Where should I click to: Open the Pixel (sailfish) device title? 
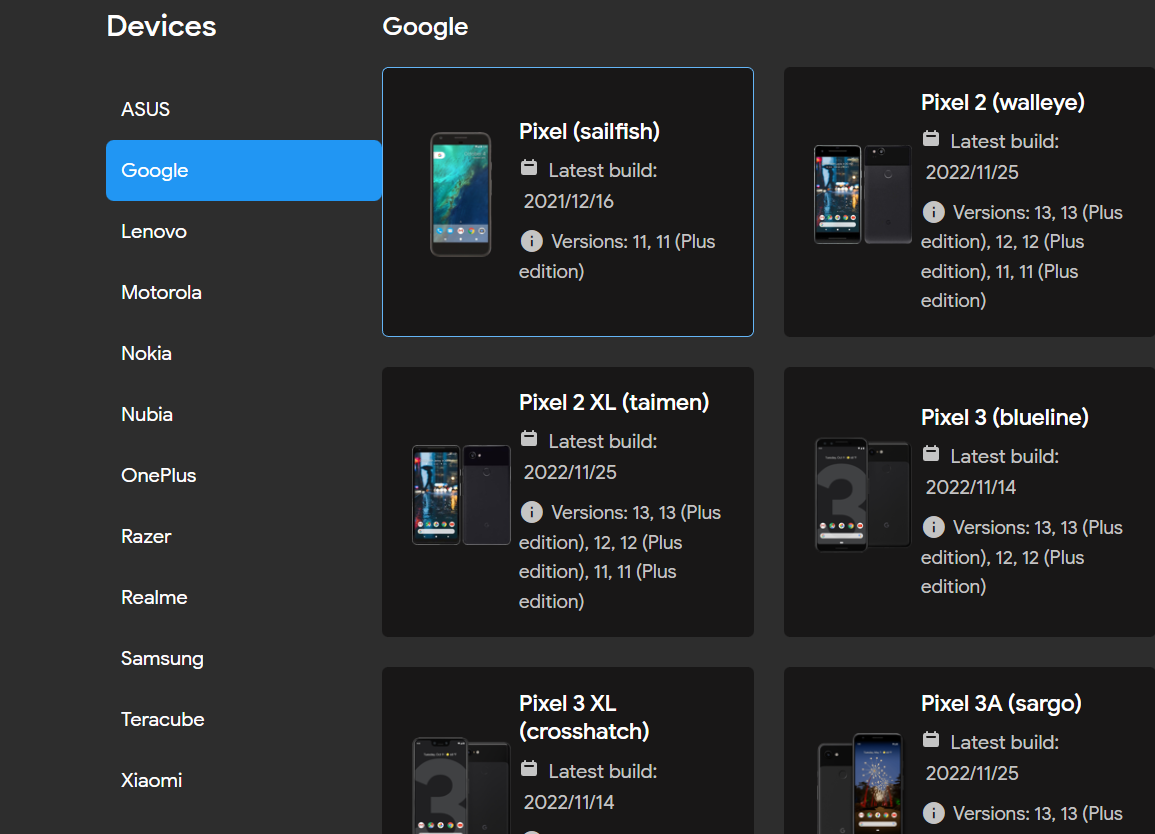pyautogui.click(x=589, y=131)
